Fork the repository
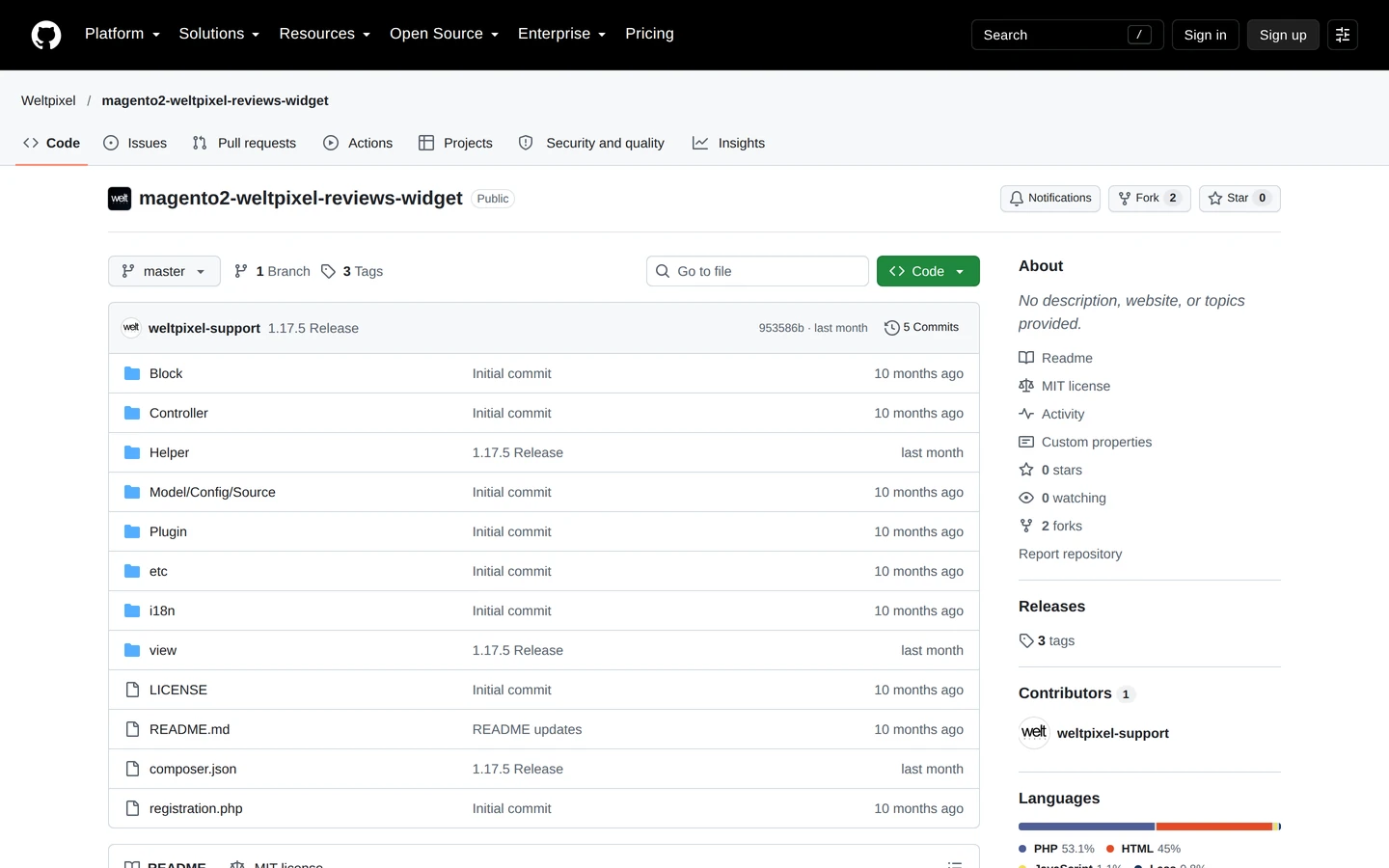The height and width of the screenshot is (868, 1389). point(1150,198)
